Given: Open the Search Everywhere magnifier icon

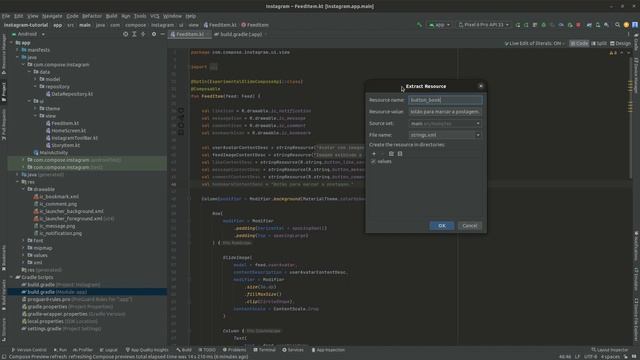Looking at the screenshot, I should tap(618, 25).
